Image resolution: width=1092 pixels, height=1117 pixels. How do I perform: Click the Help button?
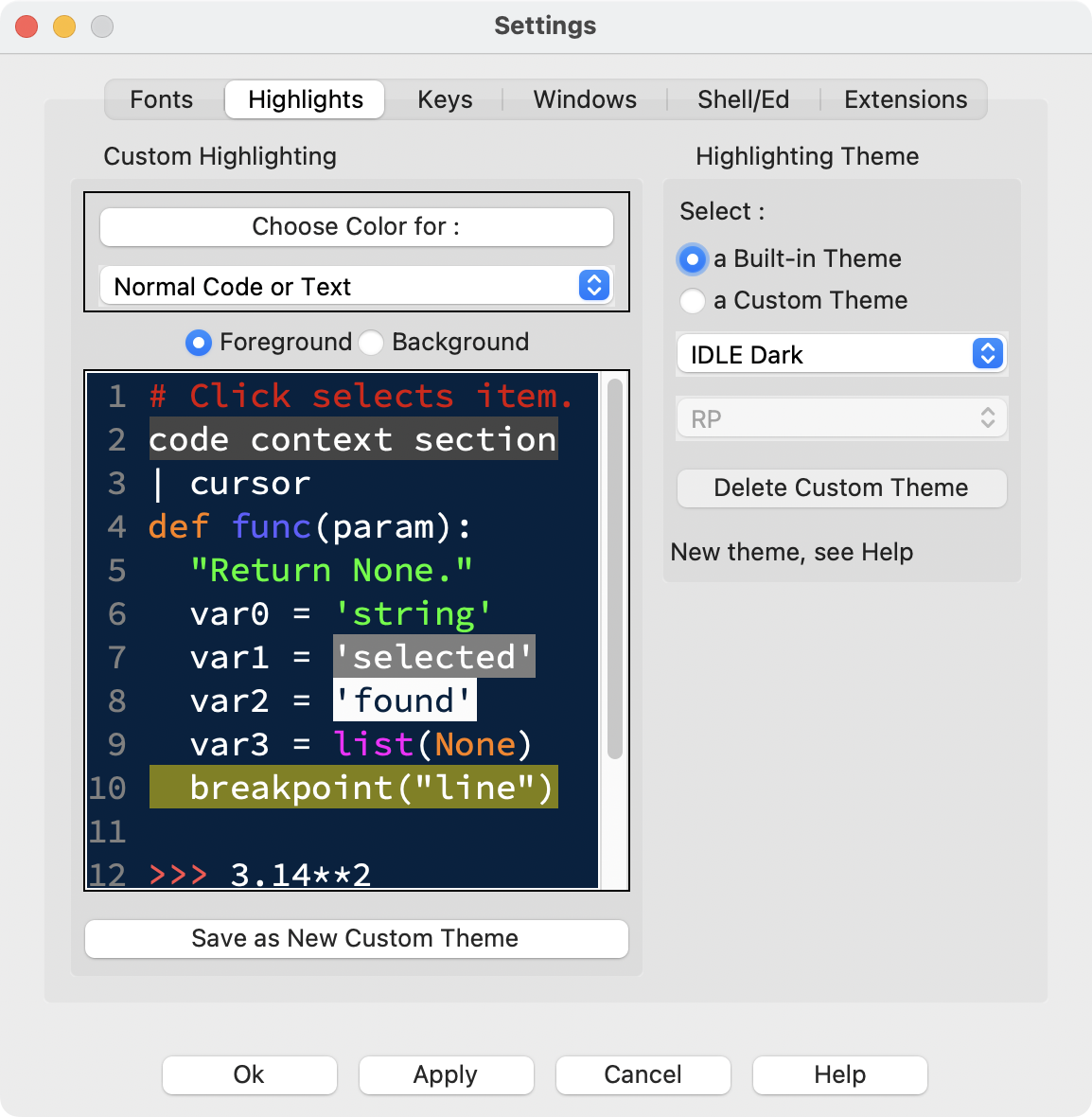(839, 1074)
